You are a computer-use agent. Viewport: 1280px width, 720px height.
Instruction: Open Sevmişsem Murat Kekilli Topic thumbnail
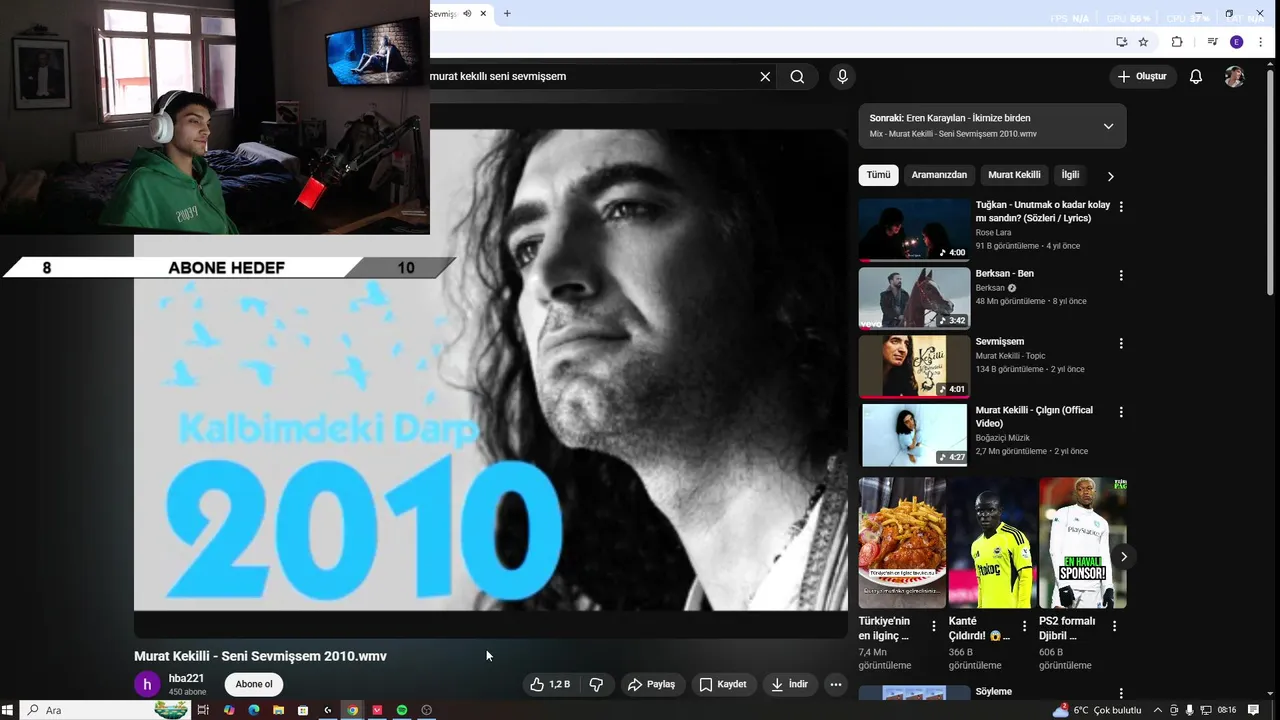point(914,366)
